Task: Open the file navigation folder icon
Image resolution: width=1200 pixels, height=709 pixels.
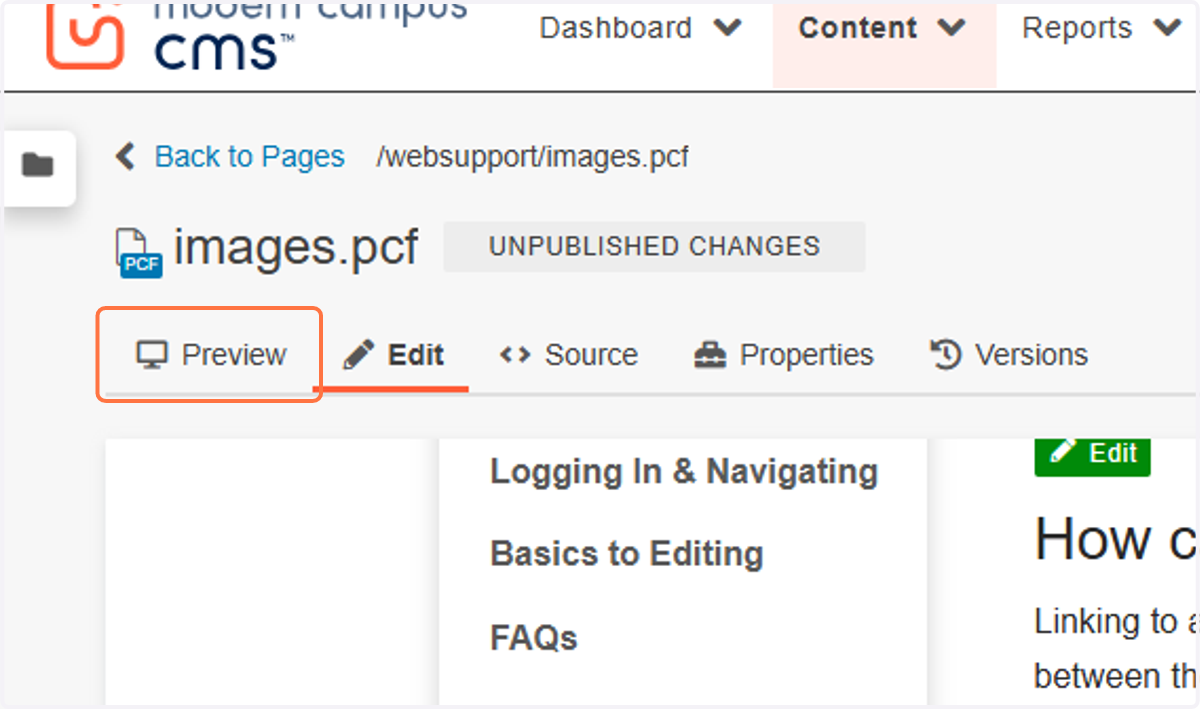Action: [39, 166]
